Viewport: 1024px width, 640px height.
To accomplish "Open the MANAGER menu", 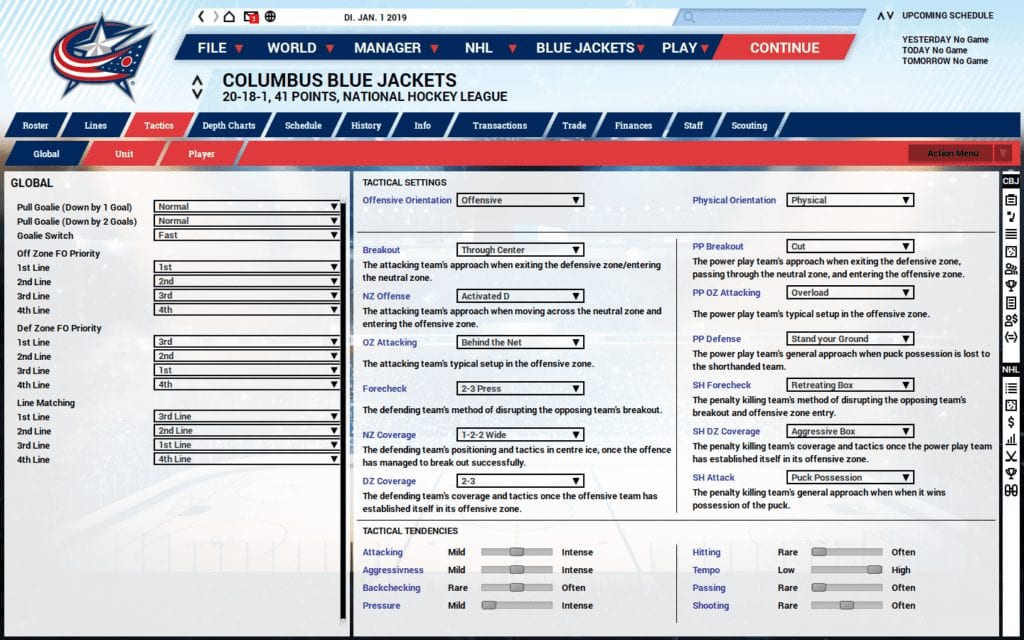I will [394, 48].
